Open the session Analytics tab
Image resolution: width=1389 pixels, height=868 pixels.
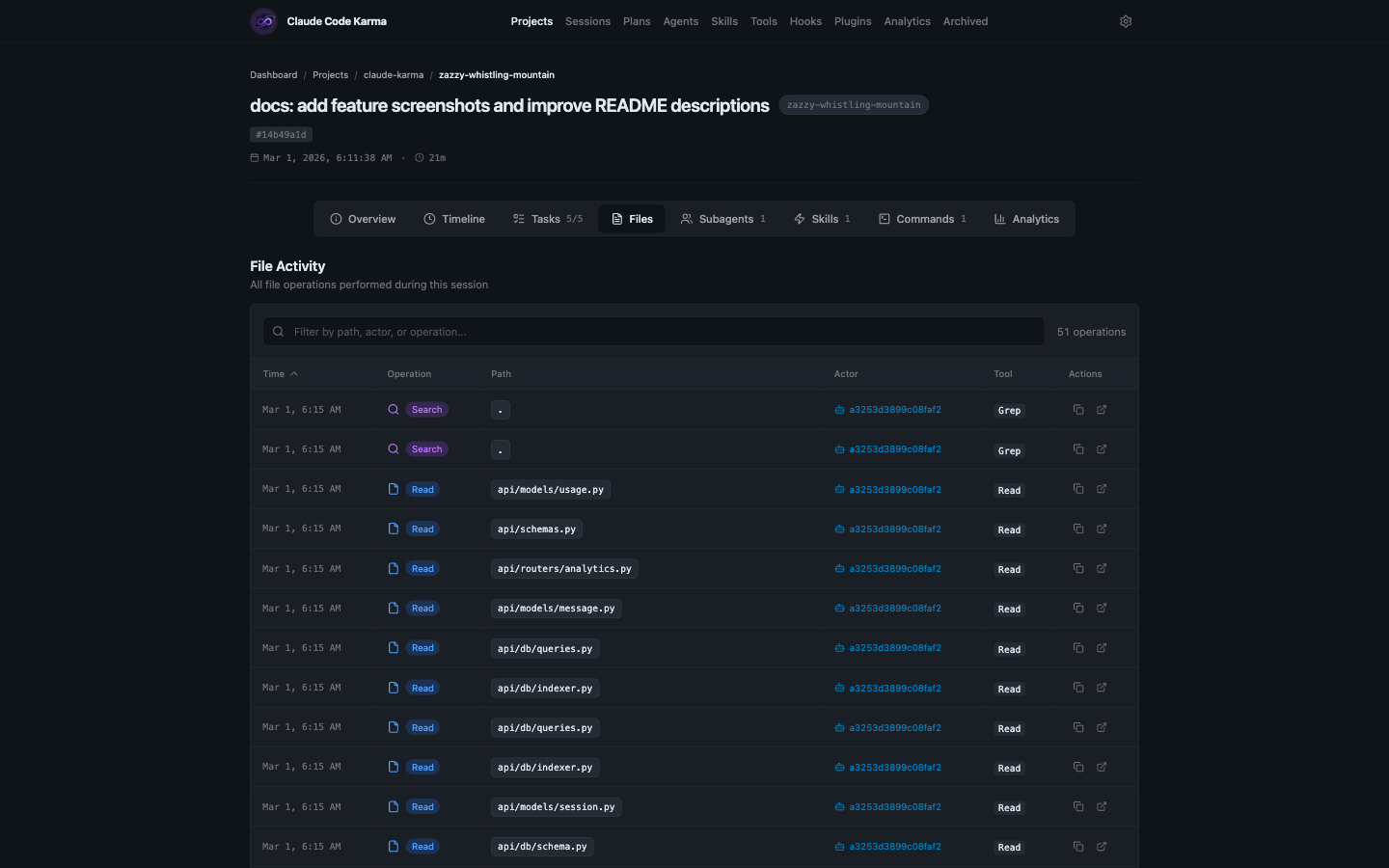click(x=1026, y=219)
